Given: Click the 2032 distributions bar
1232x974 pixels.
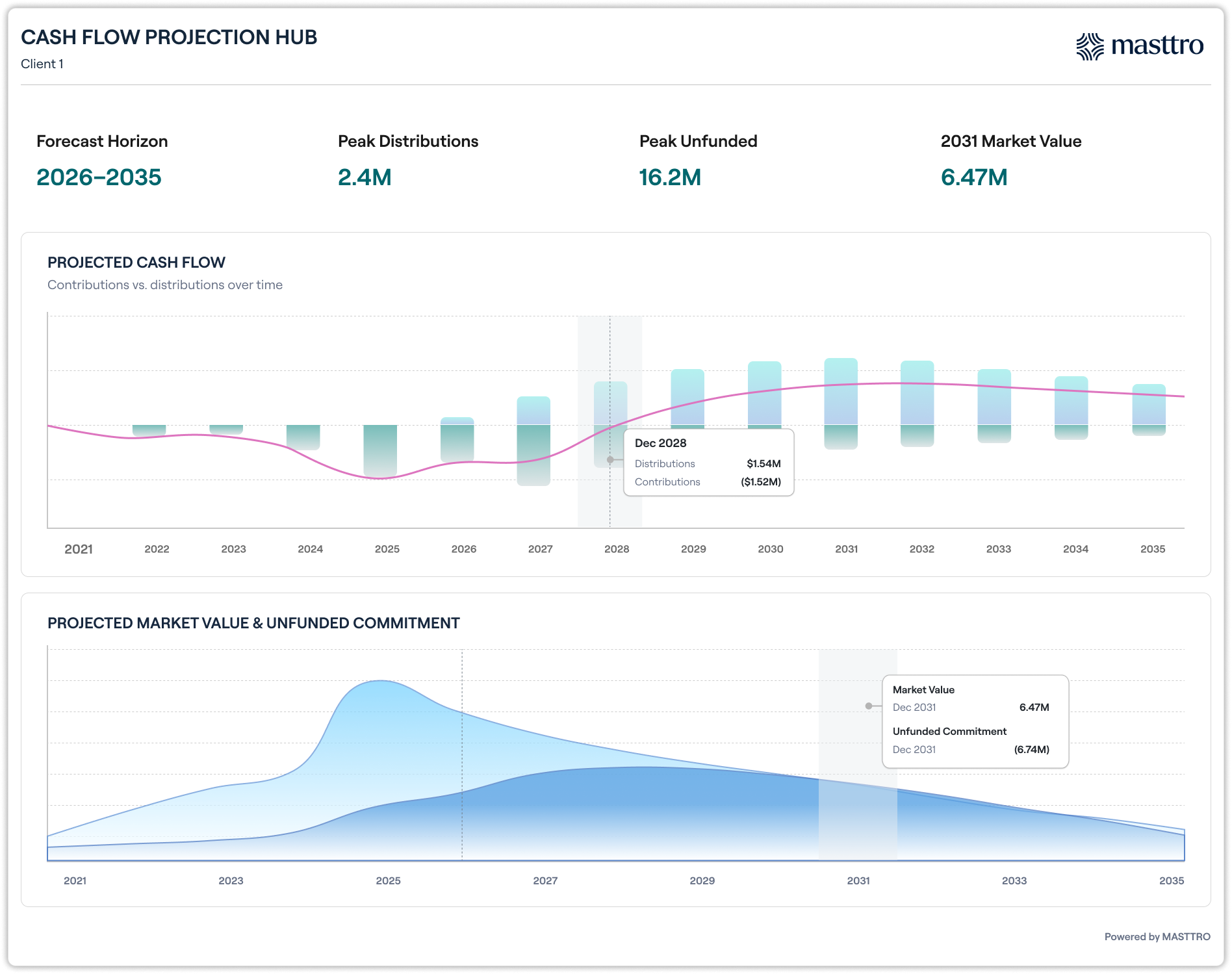Looking at the screenshot, I should coord(918,392).
